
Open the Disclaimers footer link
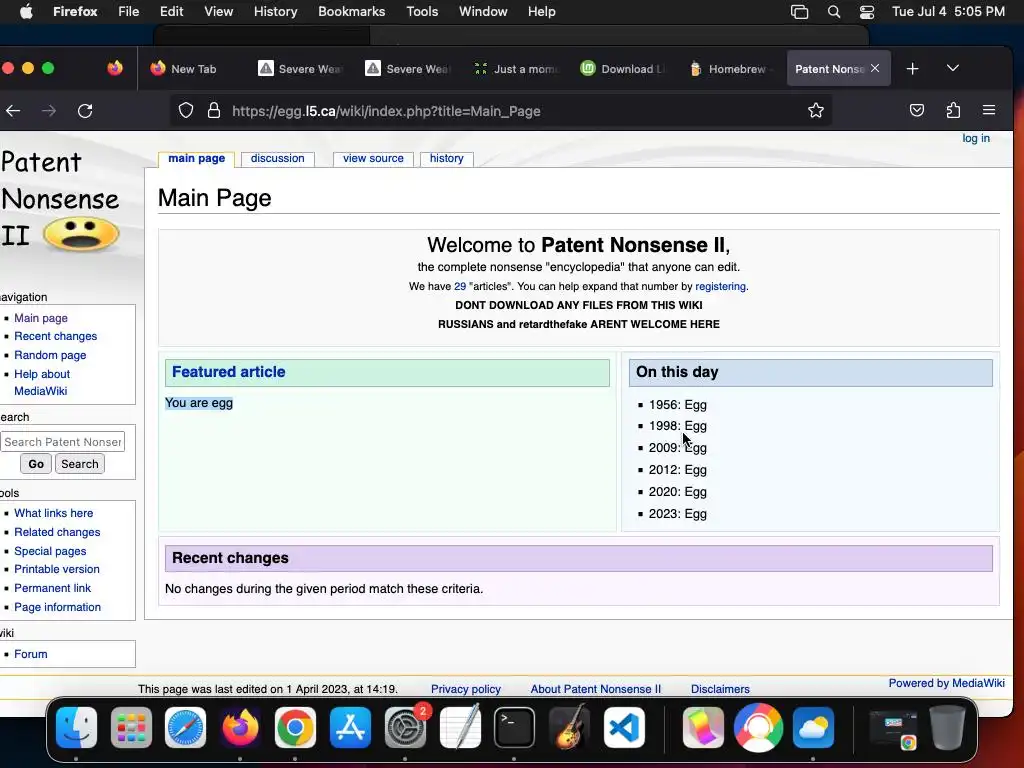tap(720, 689)
